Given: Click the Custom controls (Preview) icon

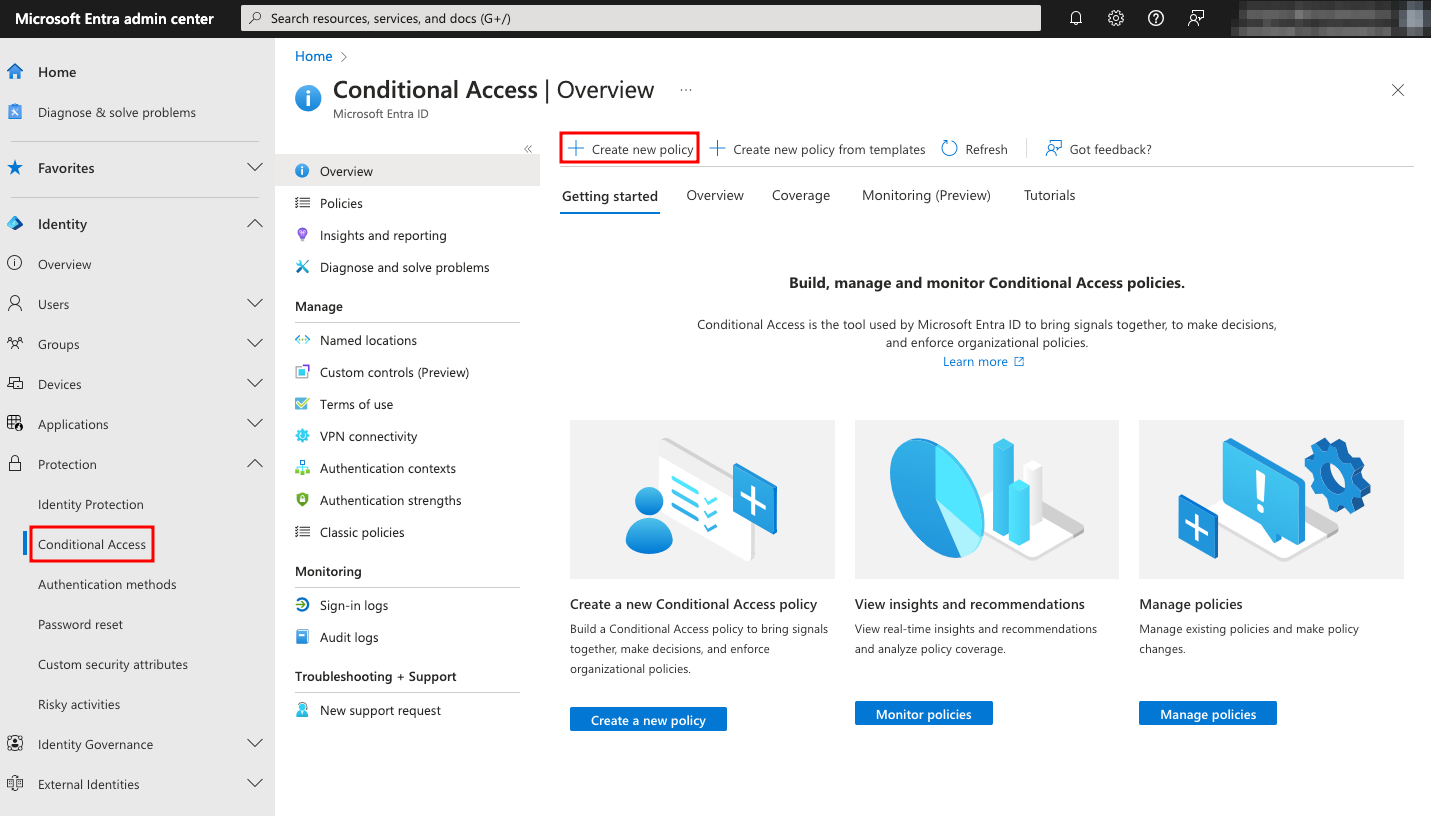Looking at the screenshot, I should click(302, 372).
